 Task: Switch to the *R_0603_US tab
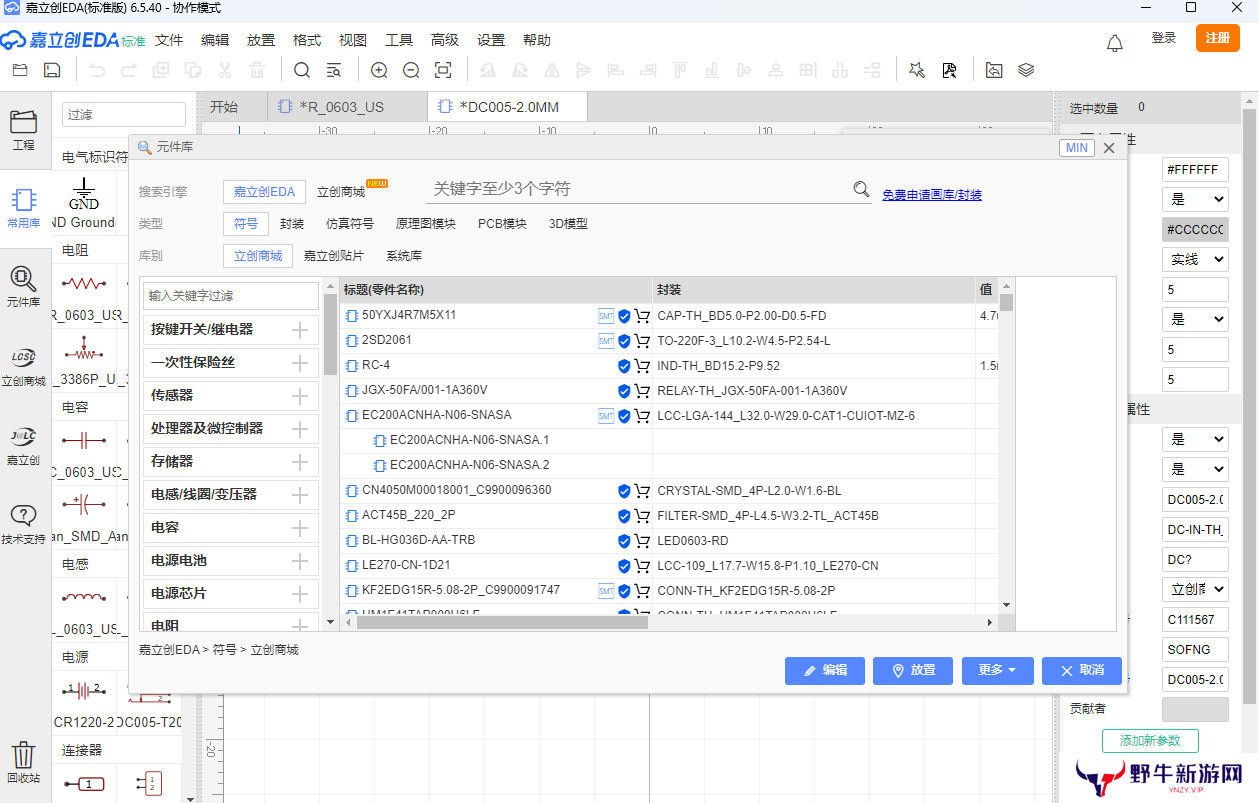347,107
